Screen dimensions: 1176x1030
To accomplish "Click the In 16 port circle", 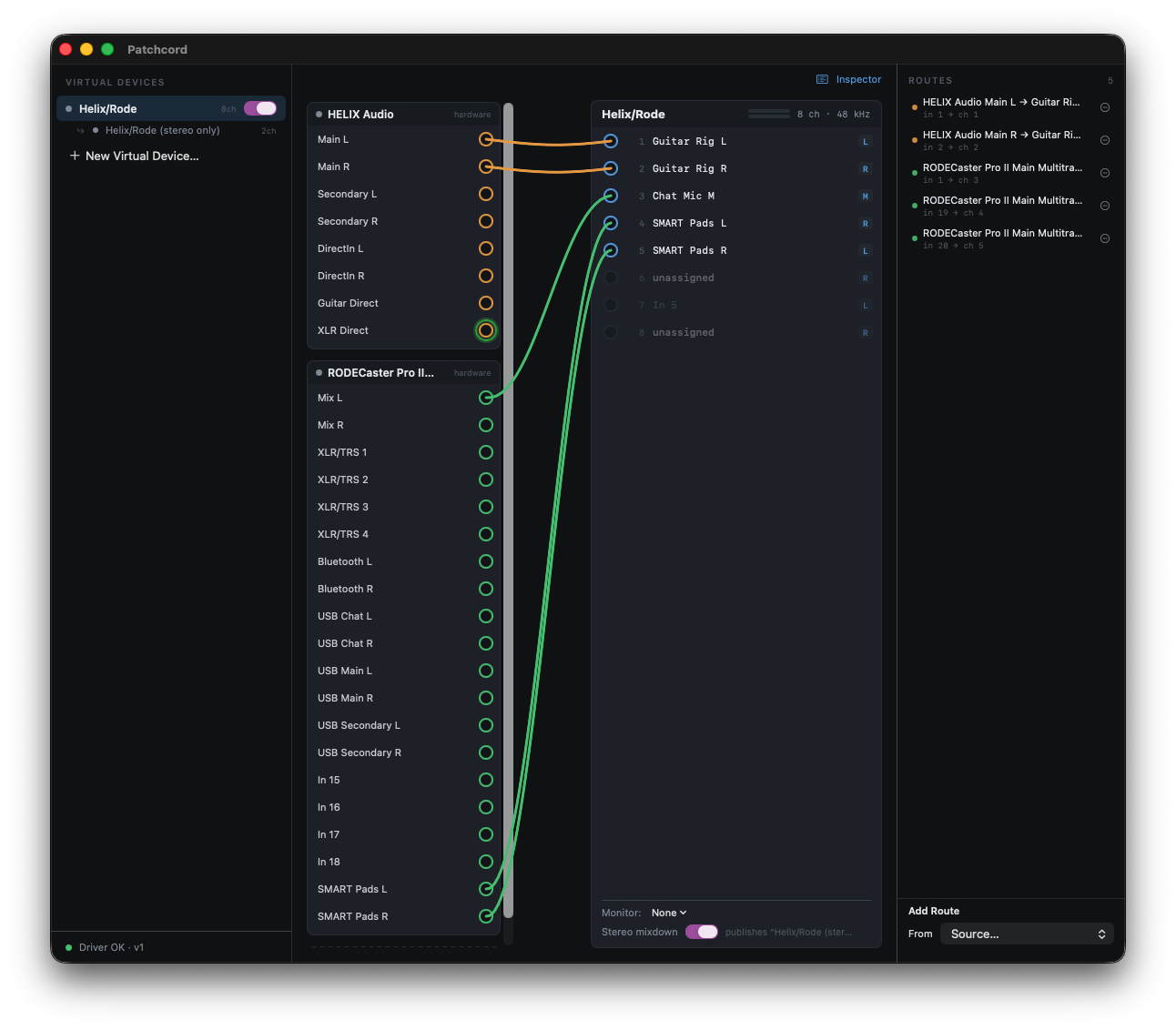I will coord(486,807).
